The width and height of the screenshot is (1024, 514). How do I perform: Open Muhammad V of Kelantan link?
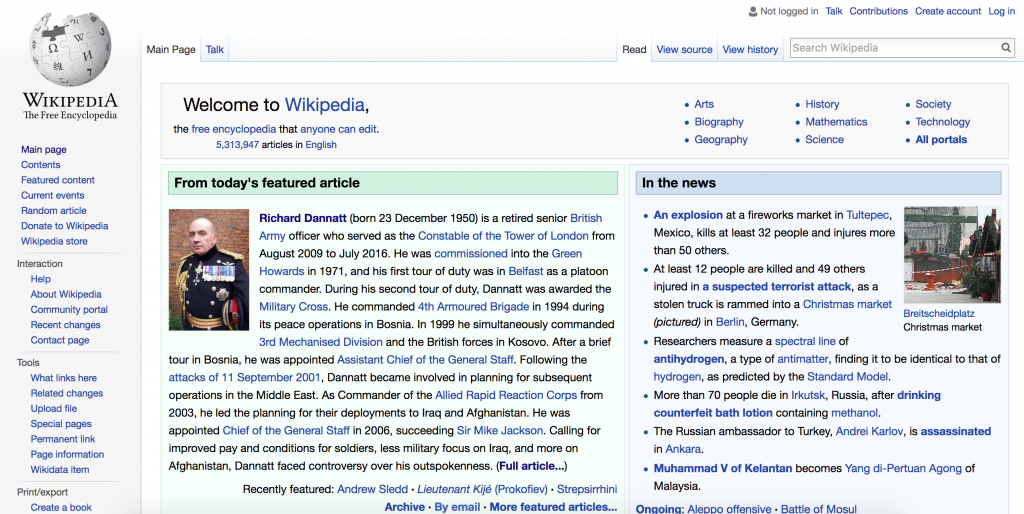723,468
